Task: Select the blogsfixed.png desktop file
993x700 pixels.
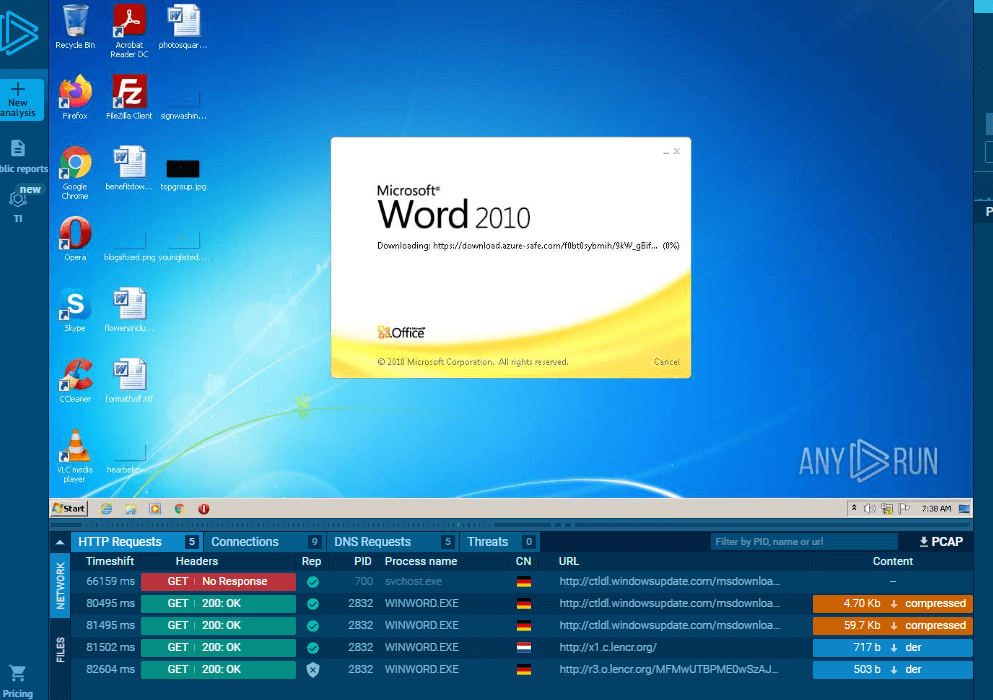Action: point(129,246)
